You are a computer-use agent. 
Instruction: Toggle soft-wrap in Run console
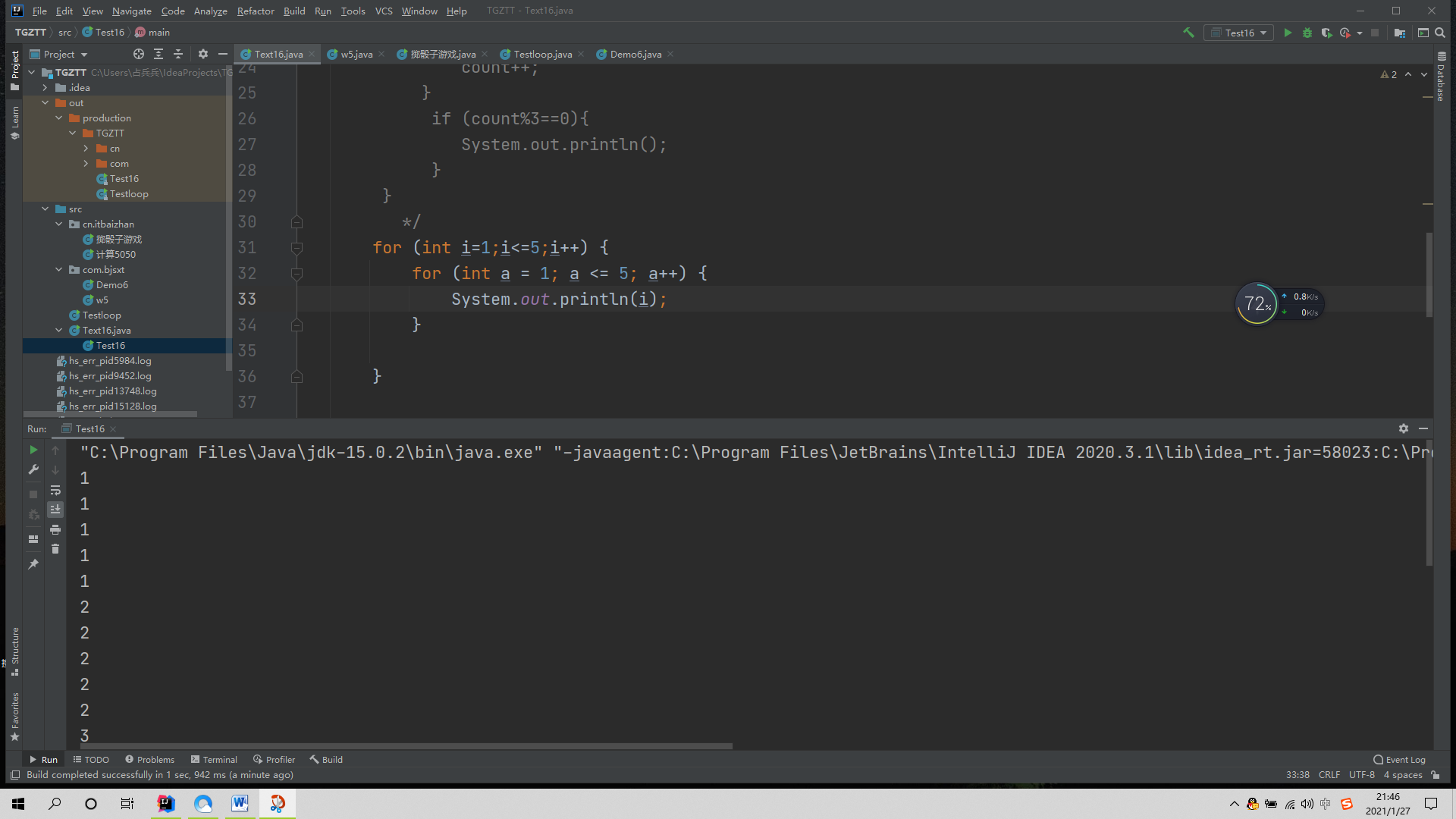pyautogui.click(x=55, y=490)
